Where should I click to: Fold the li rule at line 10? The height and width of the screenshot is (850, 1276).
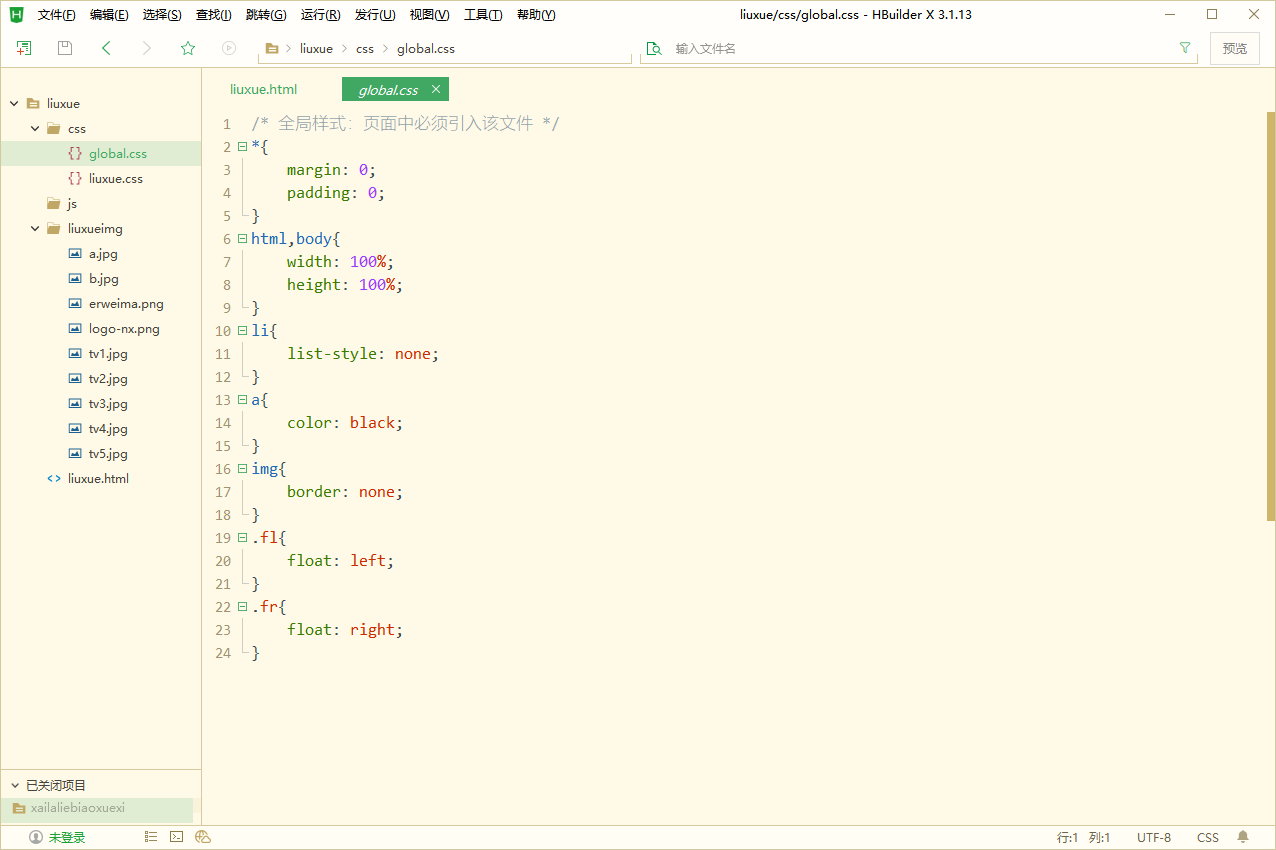[x=242, y=331]
